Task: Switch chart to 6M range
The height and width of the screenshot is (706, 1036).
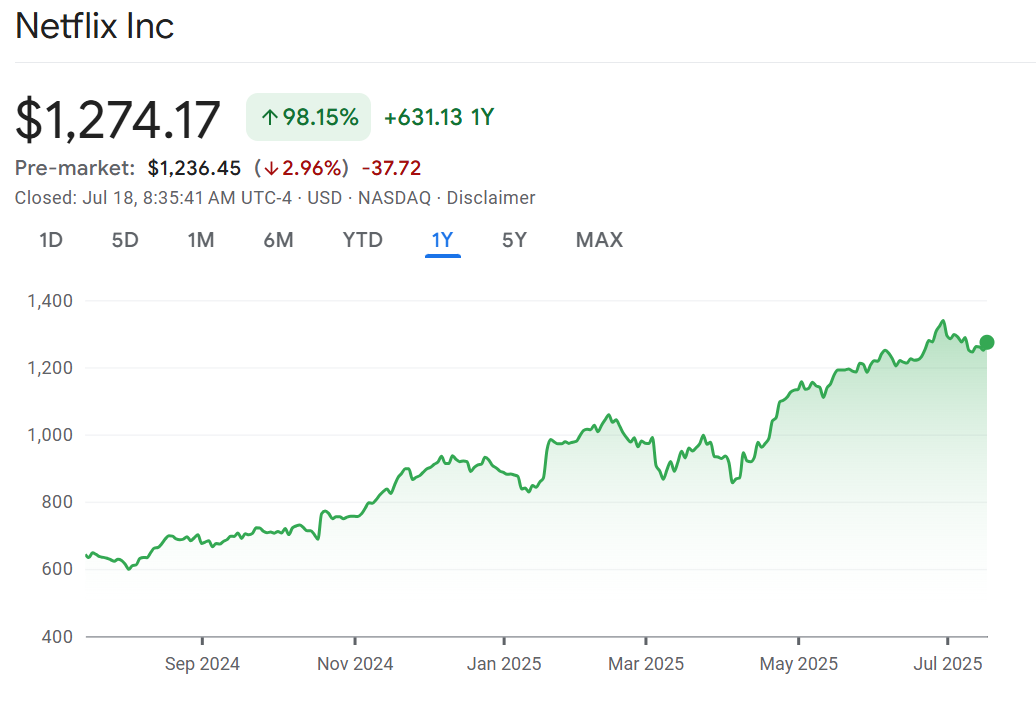Action: pyautogui.click(x=278, y=240)
